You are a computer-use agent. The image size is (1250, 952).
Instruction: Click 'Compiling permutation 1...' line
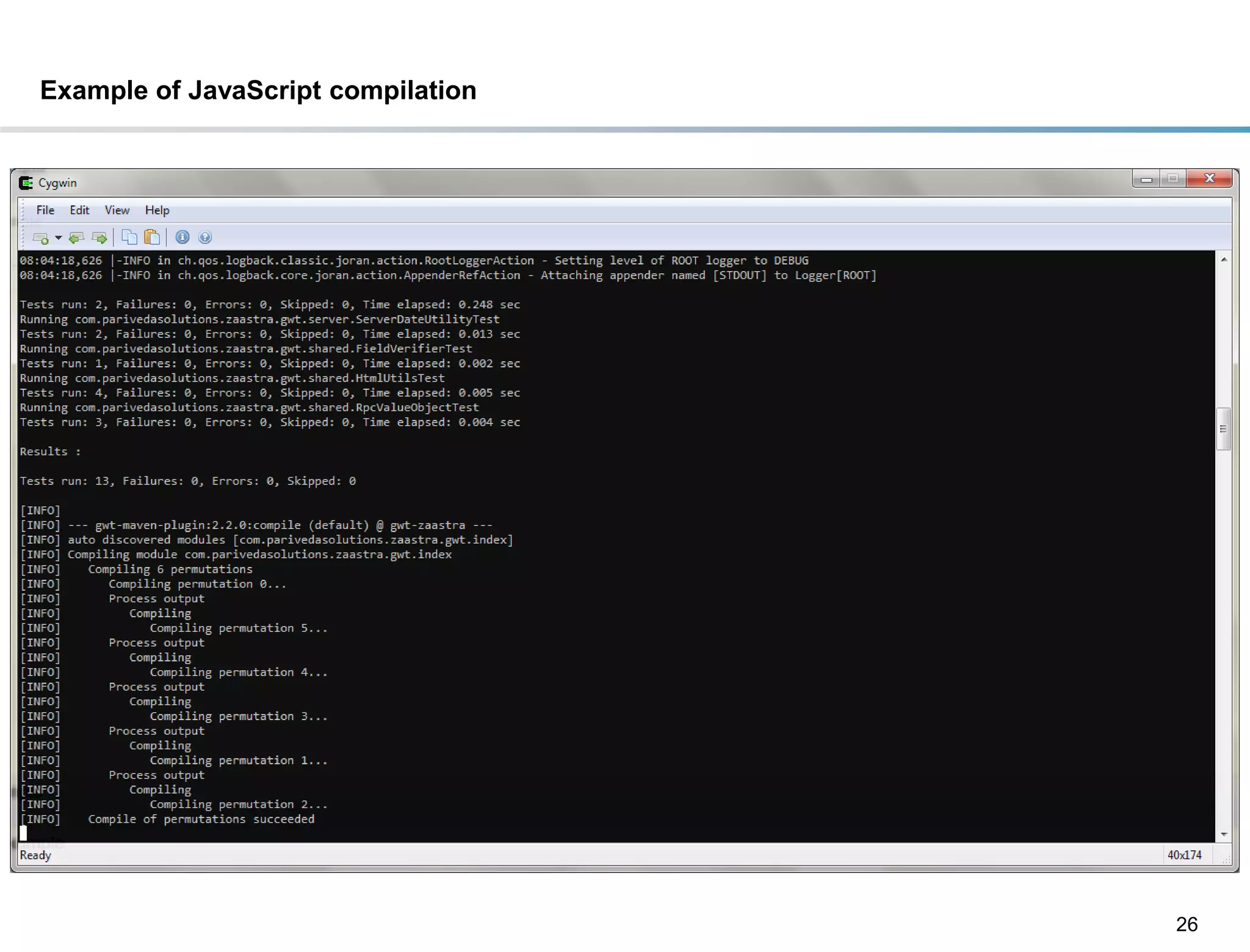174,761
